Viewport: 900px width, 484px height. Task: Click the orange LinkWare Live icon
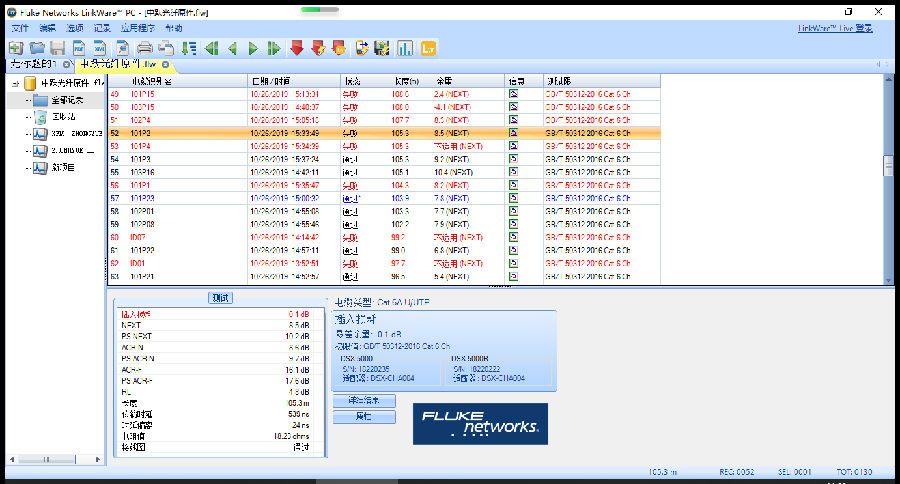pyautogui.click(x=428, y=49)
